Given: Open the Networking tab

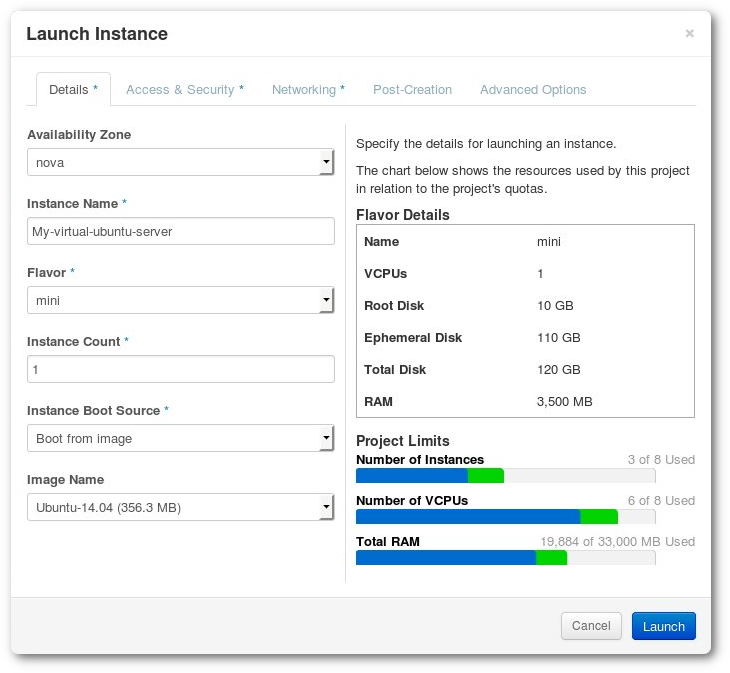Looking at the screenshot, I should tap(308, 89).
